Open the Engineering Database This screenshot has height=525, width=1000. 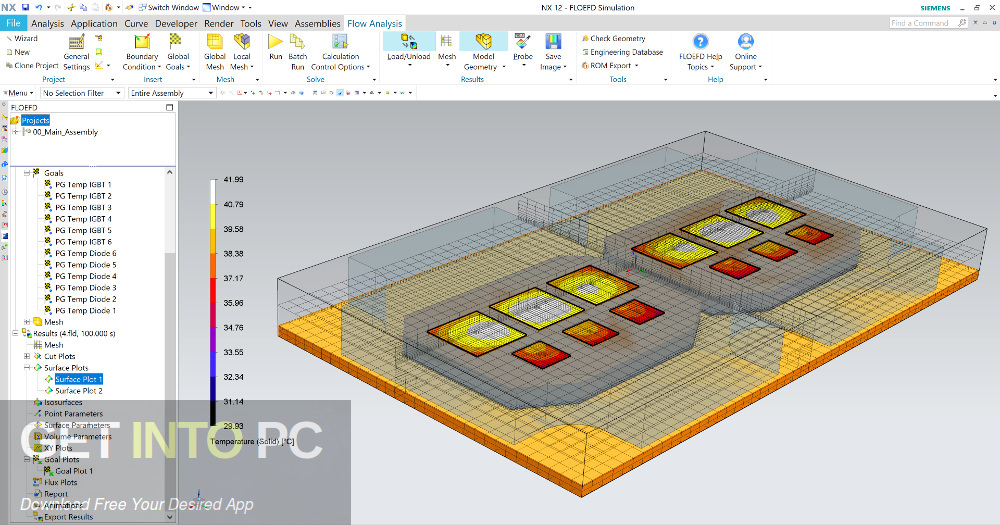tap(622, 52)
